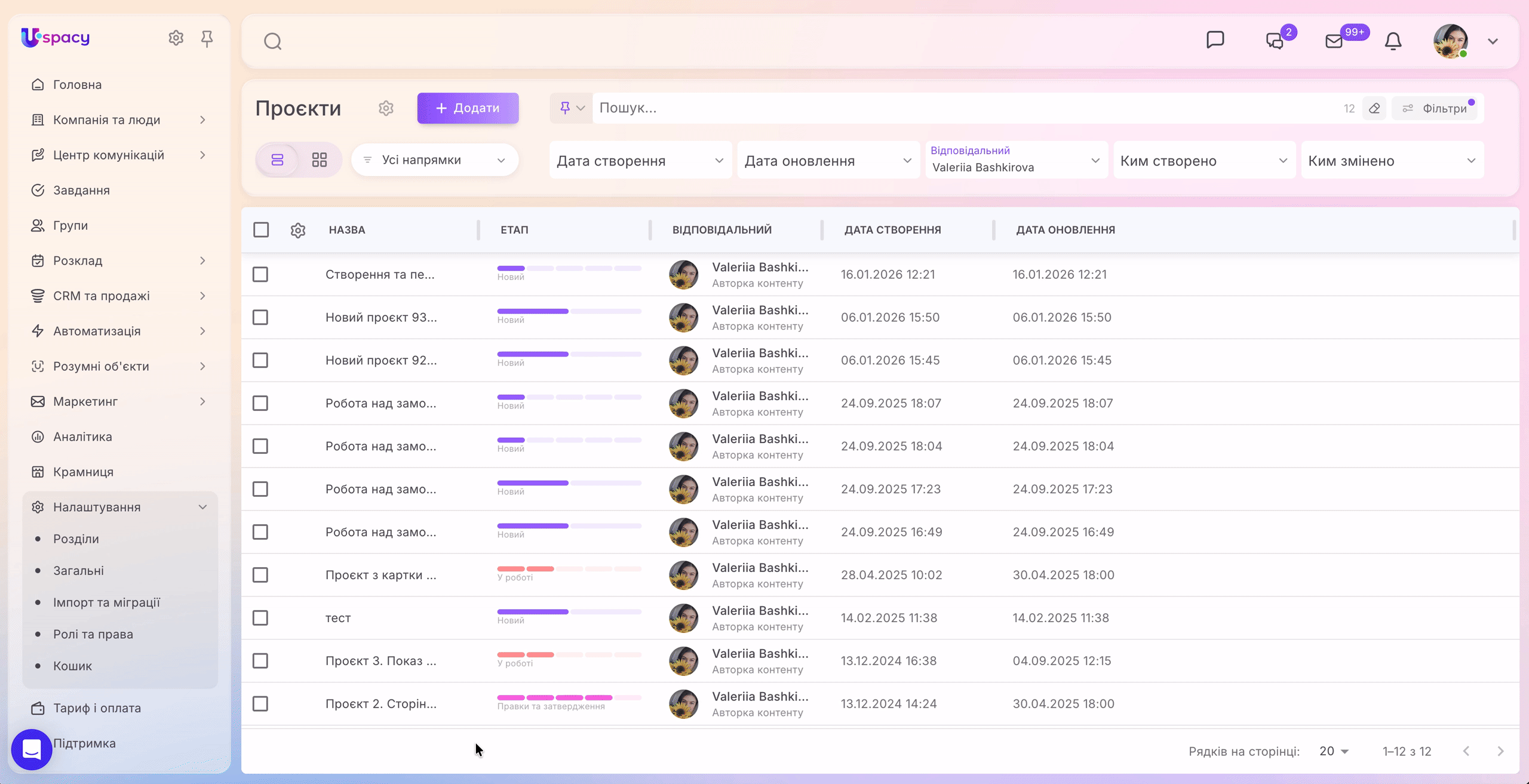The height and width of the screenshot is (784, 1529).
Task: Click stage progress bar of 'тест' row
Action: pyautogui.click(x=569, y=612)
